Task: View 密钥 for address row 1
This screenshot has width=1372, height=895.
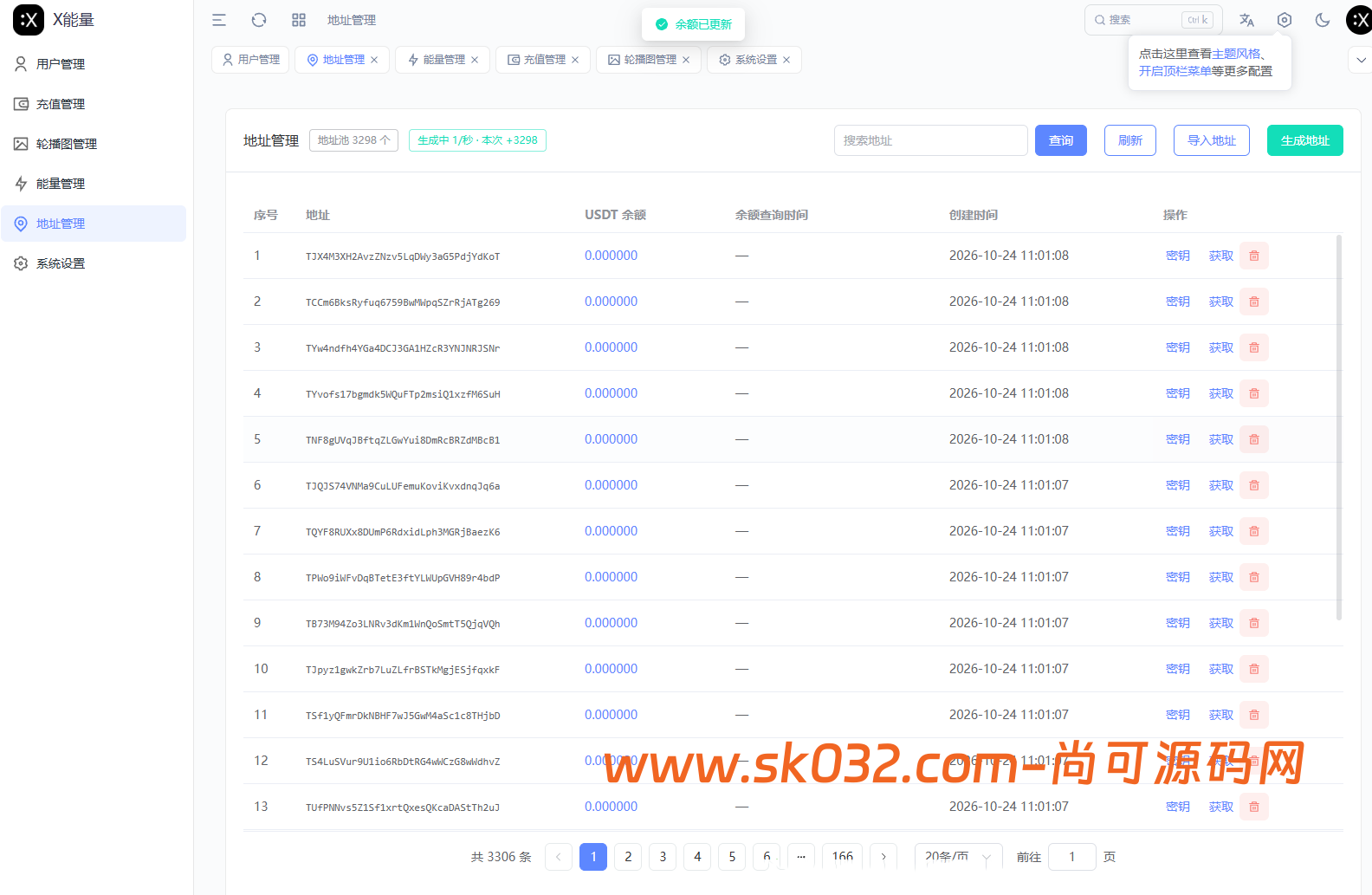Action: click(x=1178, y=256)
